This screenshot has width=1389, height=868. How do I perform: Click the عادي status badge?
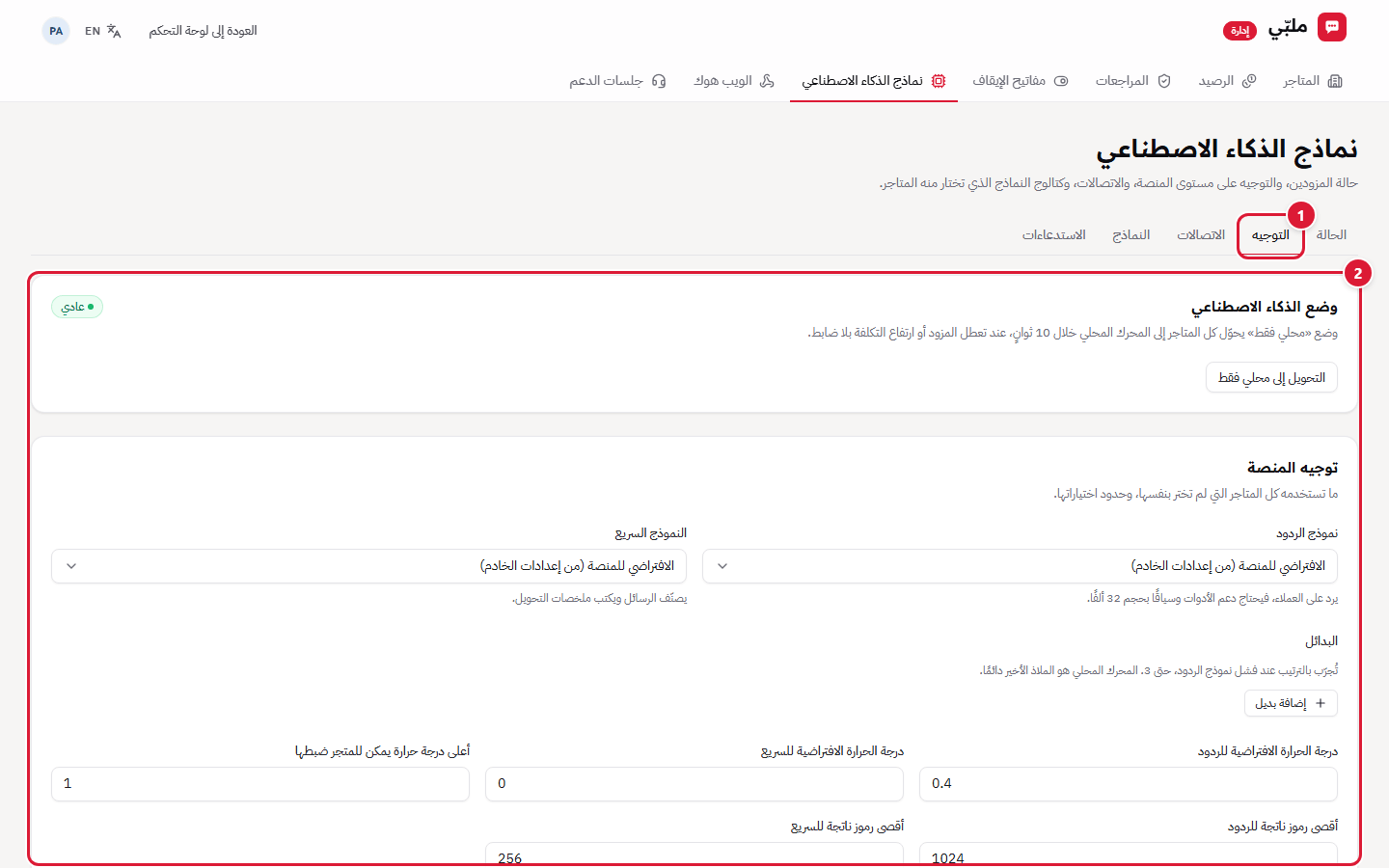coord(77,307)
